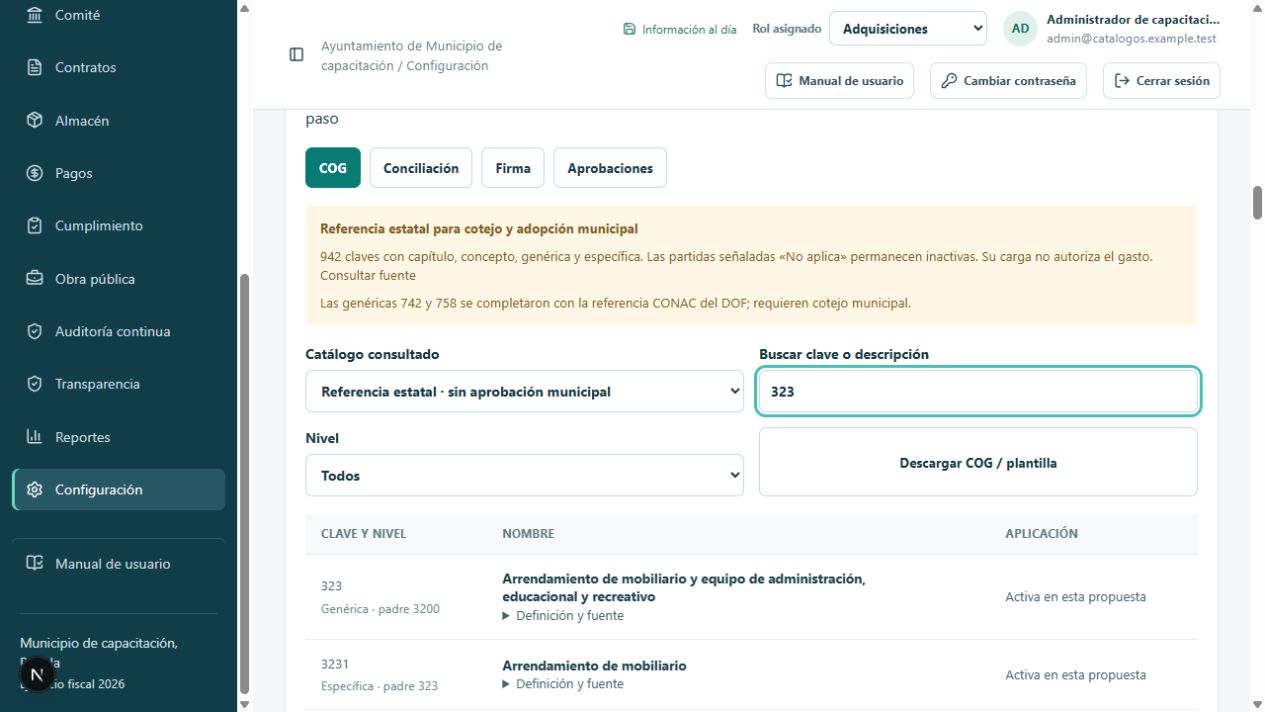Click the key icon in Cambiar contraseña
This screenshot has height=712, width=1265.
pos(950,81)
